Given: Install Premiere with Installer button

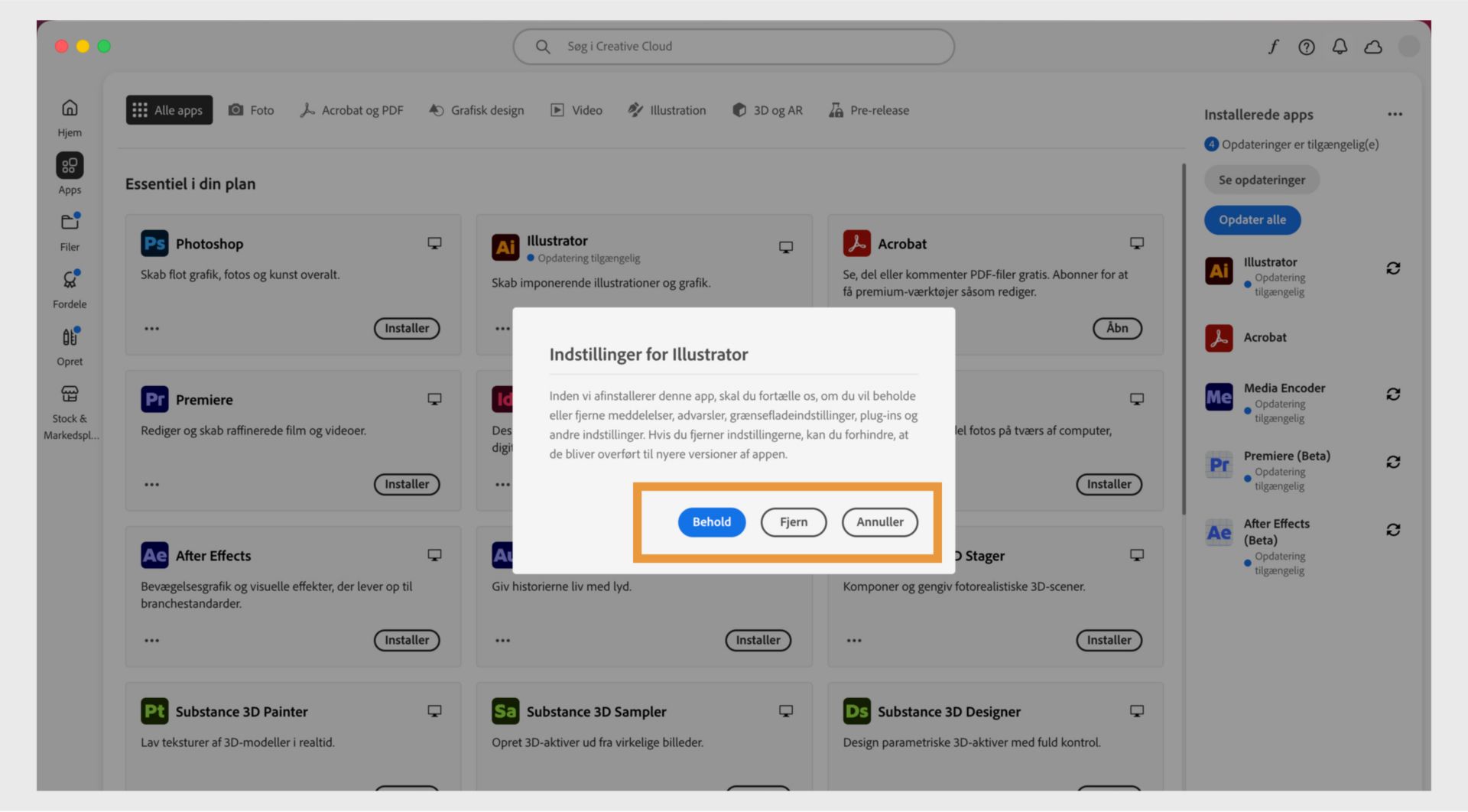Looking at the screenshot, I should [407, 485].
